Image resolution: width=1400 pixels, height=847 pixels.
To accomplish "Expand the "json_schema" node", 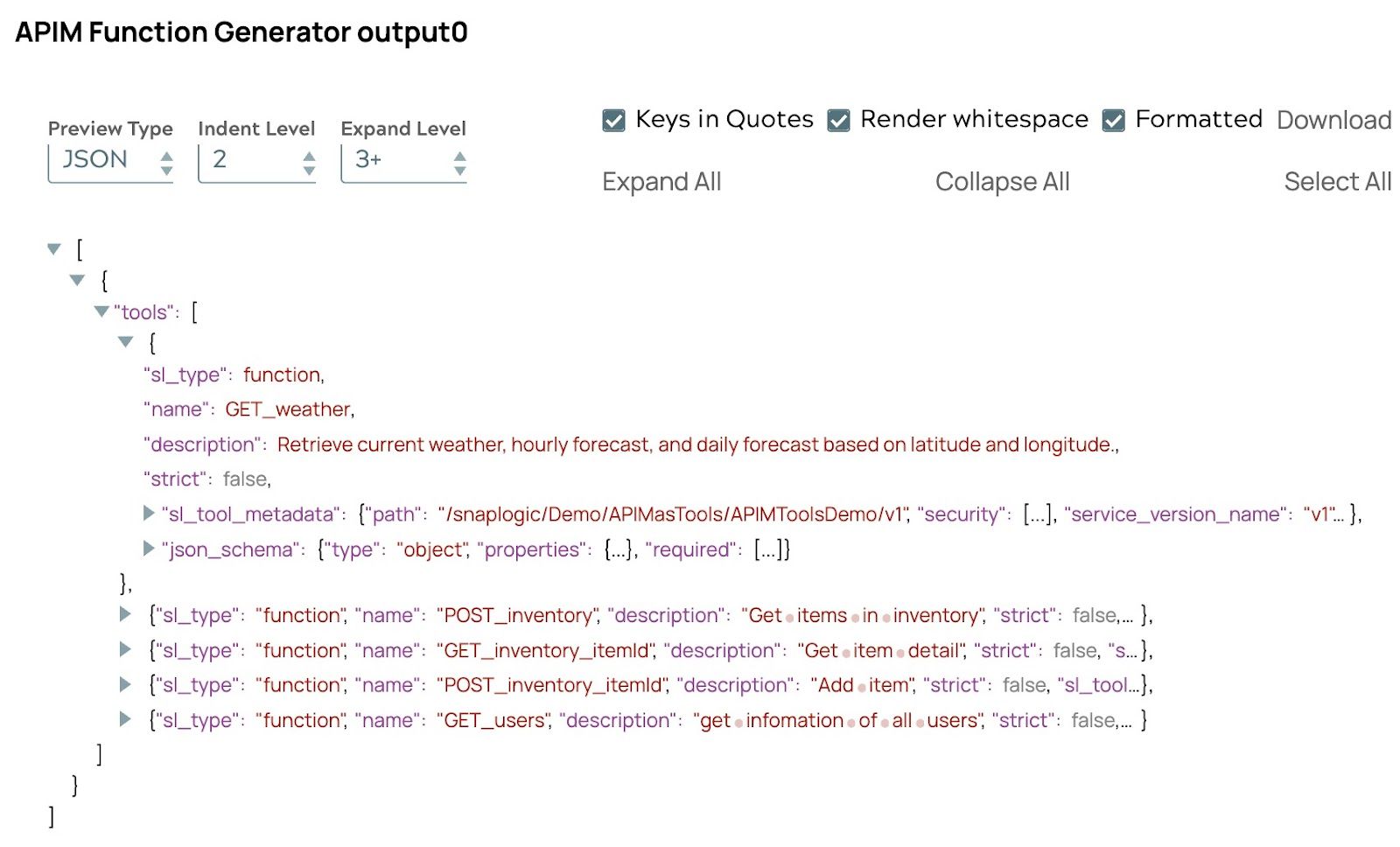I will point(149,549).
